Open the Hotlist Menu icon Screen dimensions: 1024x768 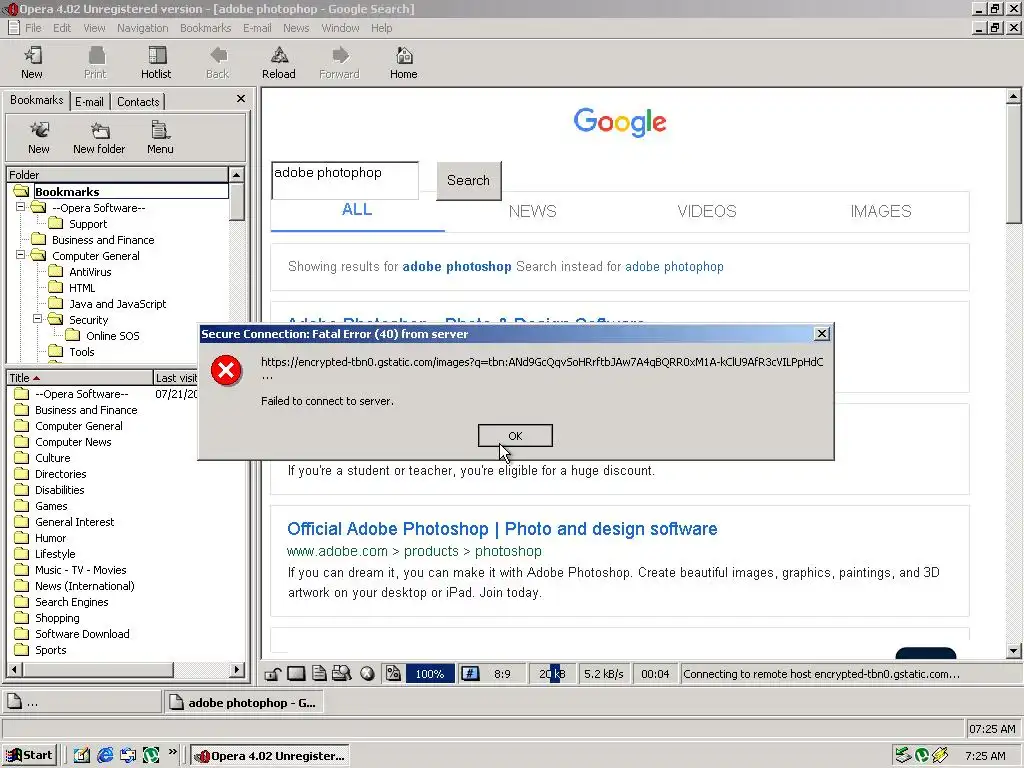pos(160,131)
